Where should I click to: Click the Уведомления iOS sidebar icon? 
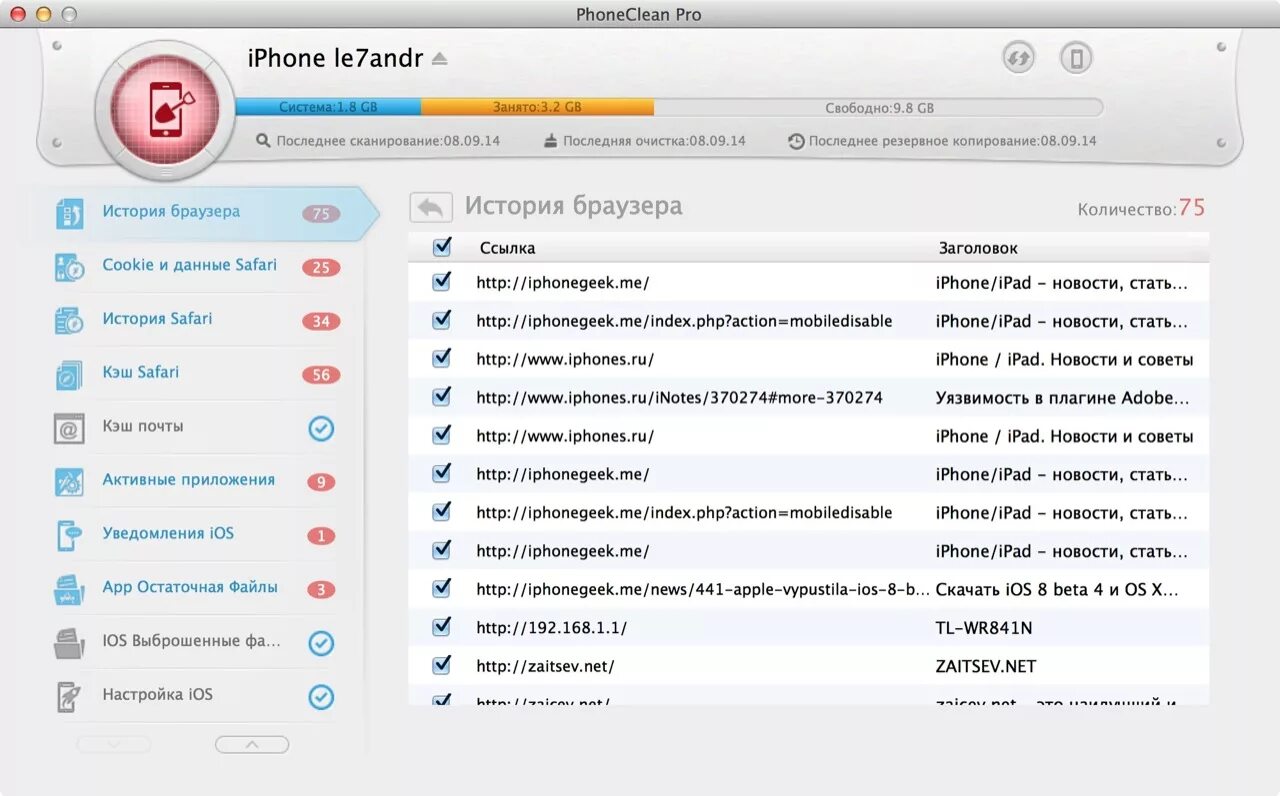69,536
